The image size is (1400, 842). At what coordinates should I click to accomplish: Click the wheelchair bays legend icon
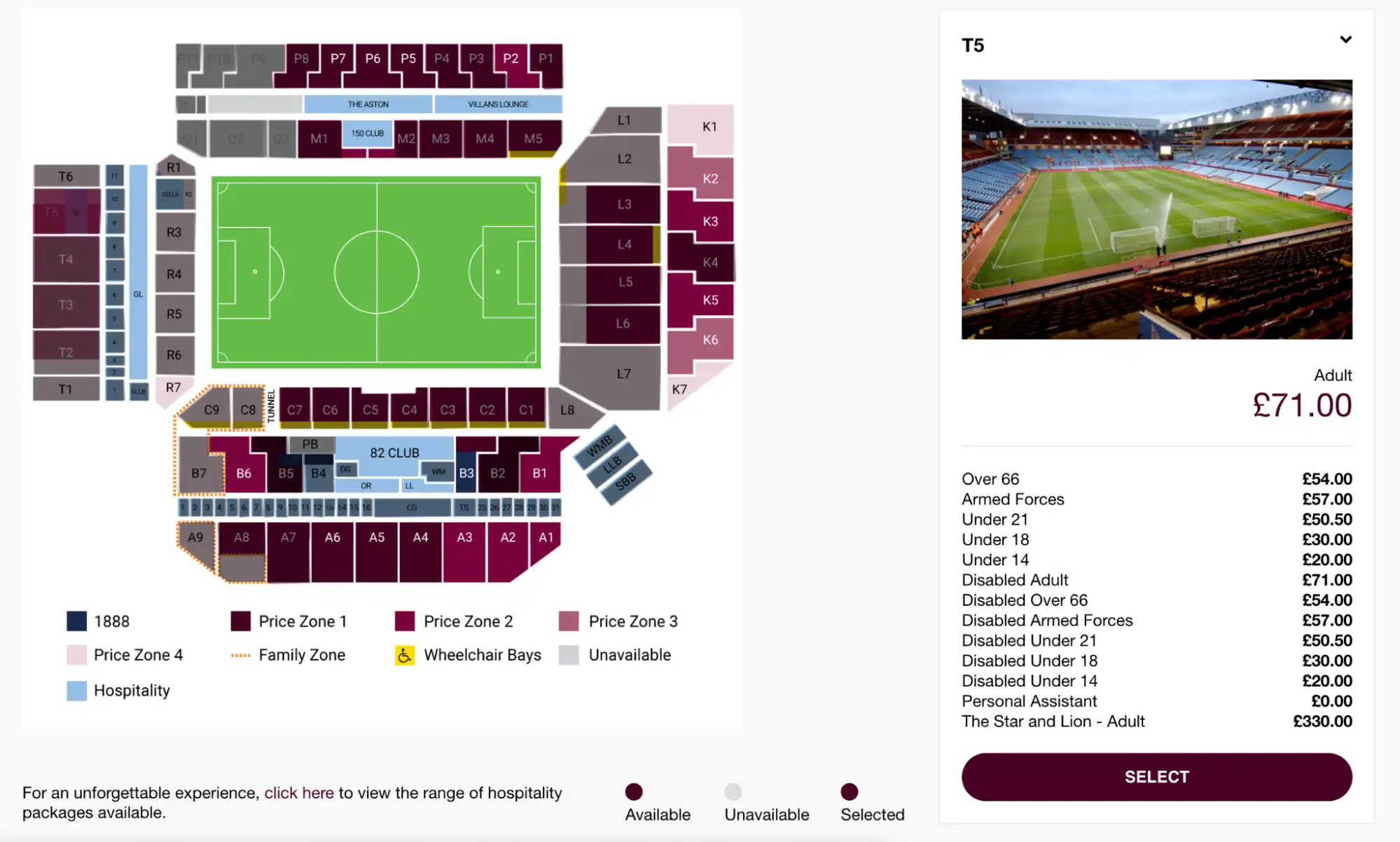(x=403, y=655)
